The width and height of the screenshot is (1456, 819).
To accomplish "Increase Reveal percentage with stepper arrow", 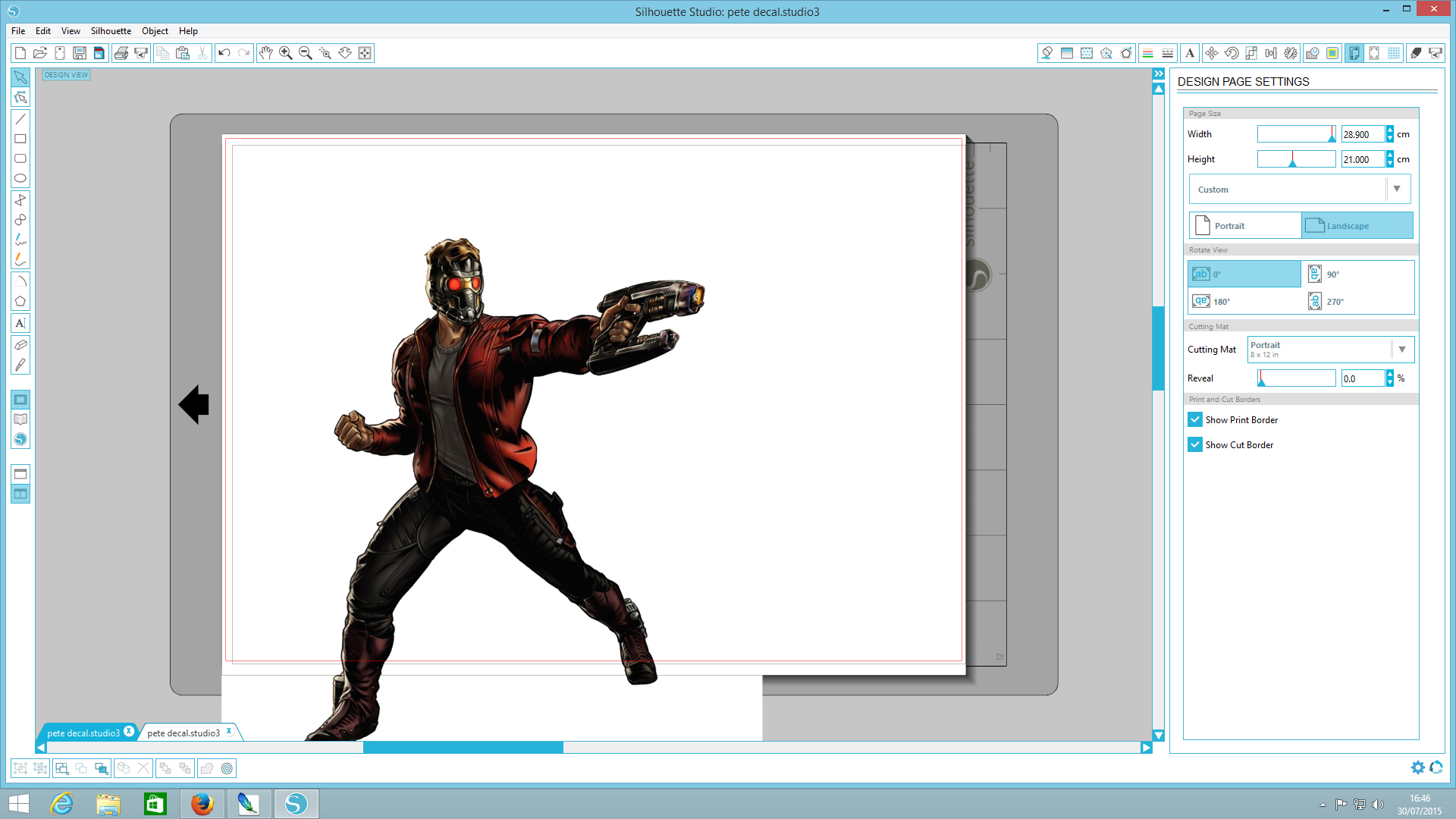I will 1389,374.
